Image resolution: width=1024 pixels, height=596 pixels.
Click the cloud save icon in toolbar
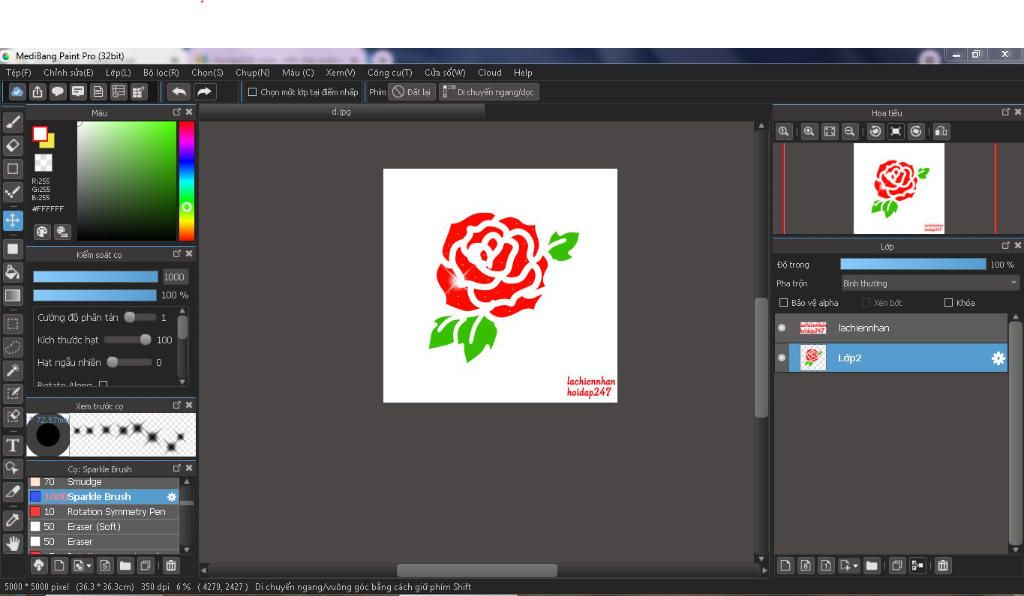[x=17, y=92]
